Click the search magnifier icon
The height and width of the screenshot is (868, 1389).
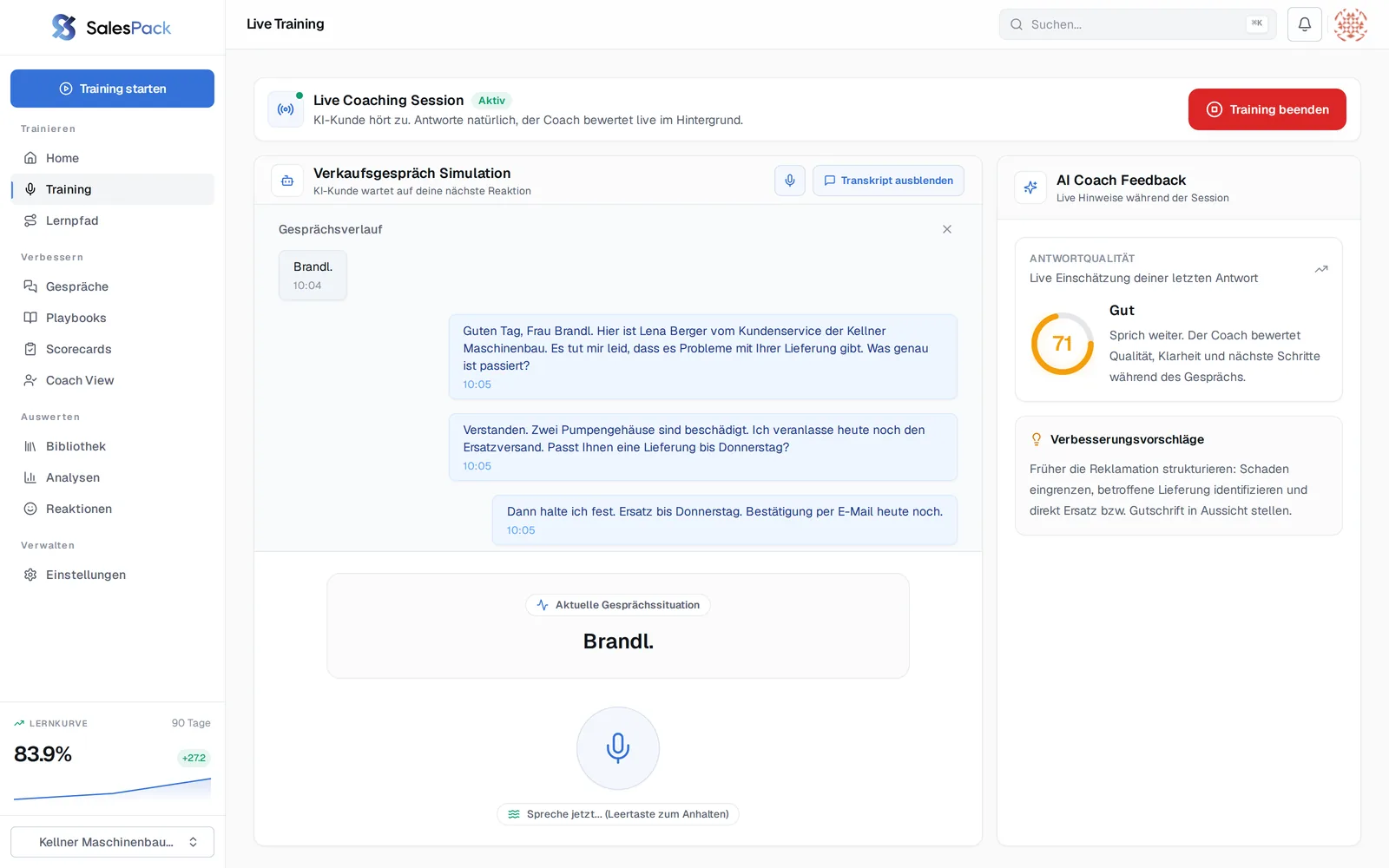pyautogui.click(x=1017, y=24)
